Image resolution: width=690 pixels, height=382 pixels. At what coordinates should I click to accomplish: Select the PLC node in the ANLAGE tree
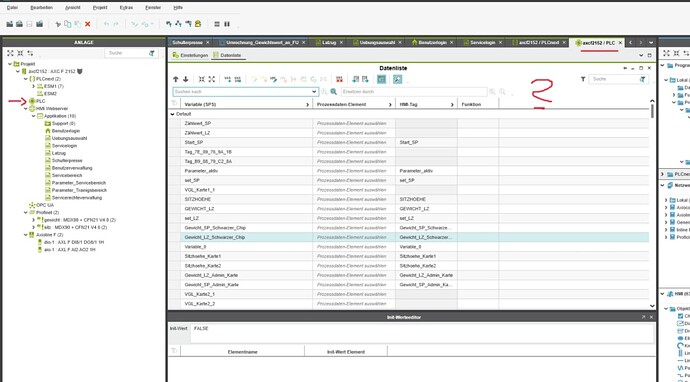tap(40, 101)
